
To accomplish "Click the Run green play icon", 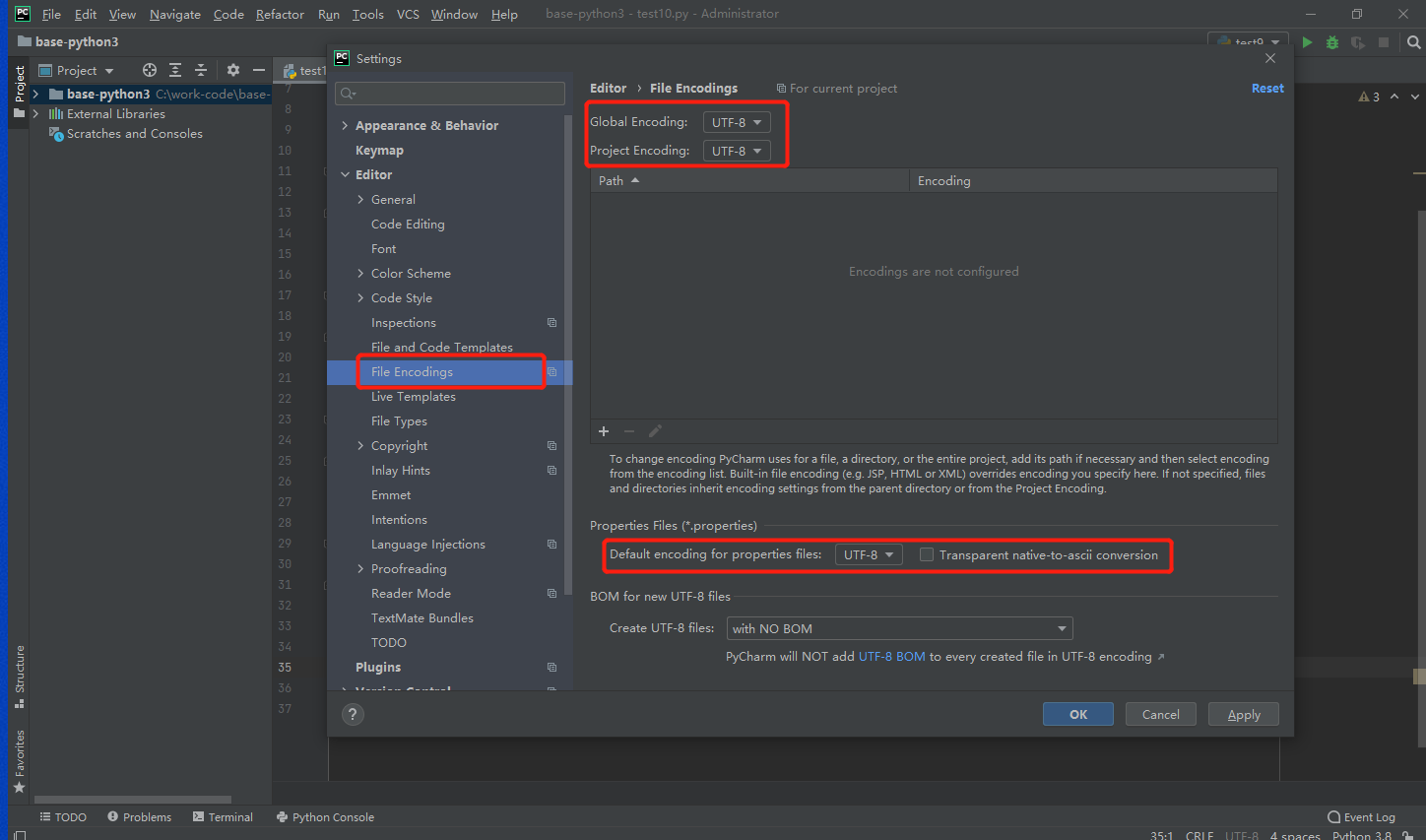I will [x=1307, y=42].
